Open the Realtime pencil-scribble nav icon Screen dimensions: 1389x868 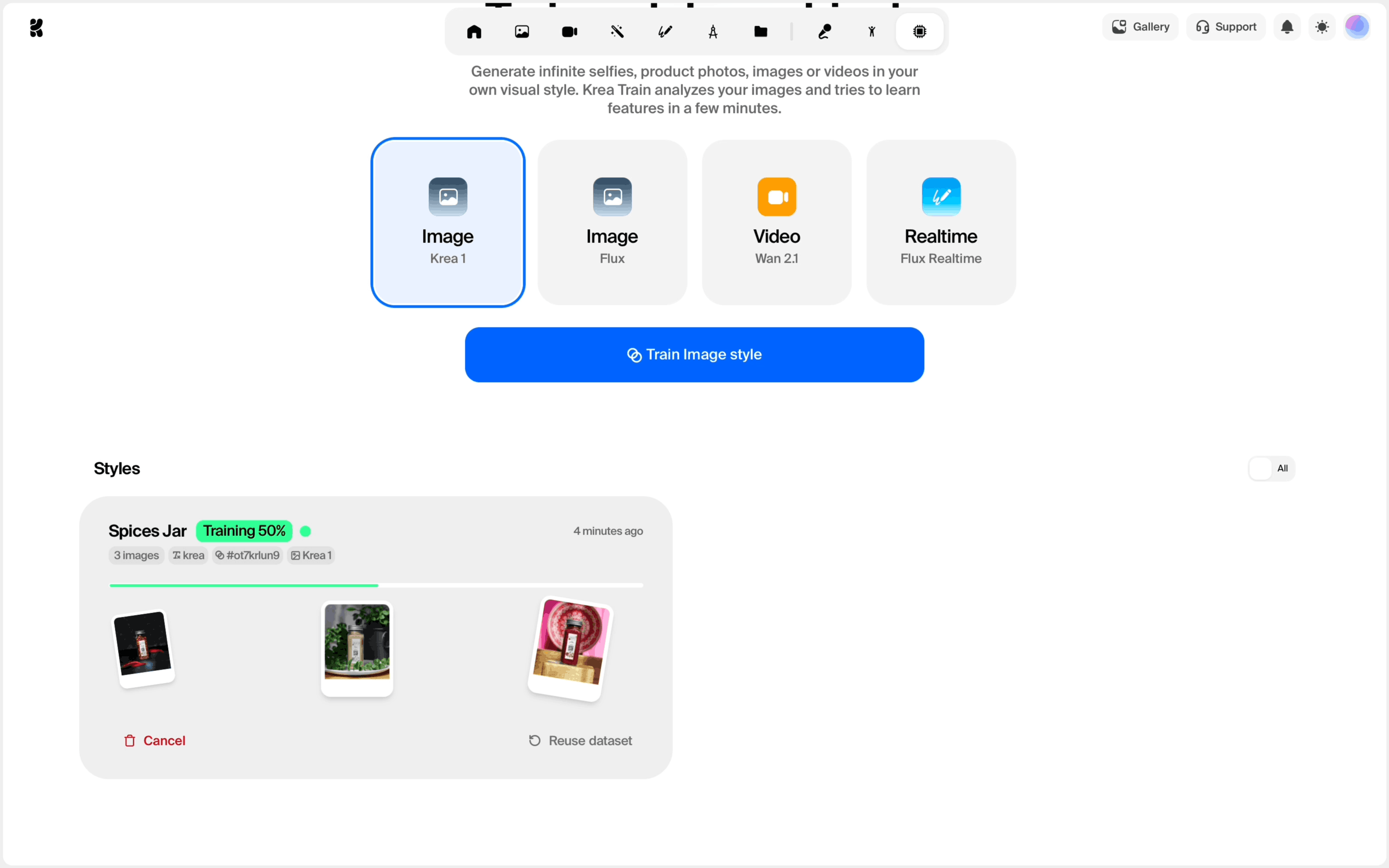tap(665, 32)
